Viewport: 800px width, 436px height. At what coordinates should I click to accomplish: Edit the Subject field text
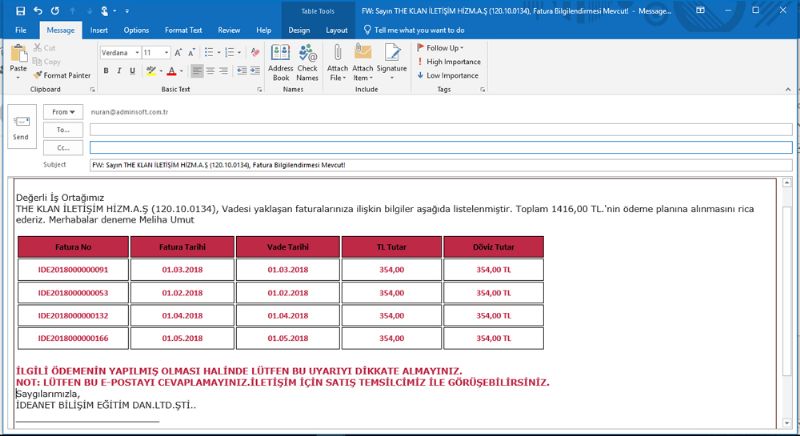point(441,165)
